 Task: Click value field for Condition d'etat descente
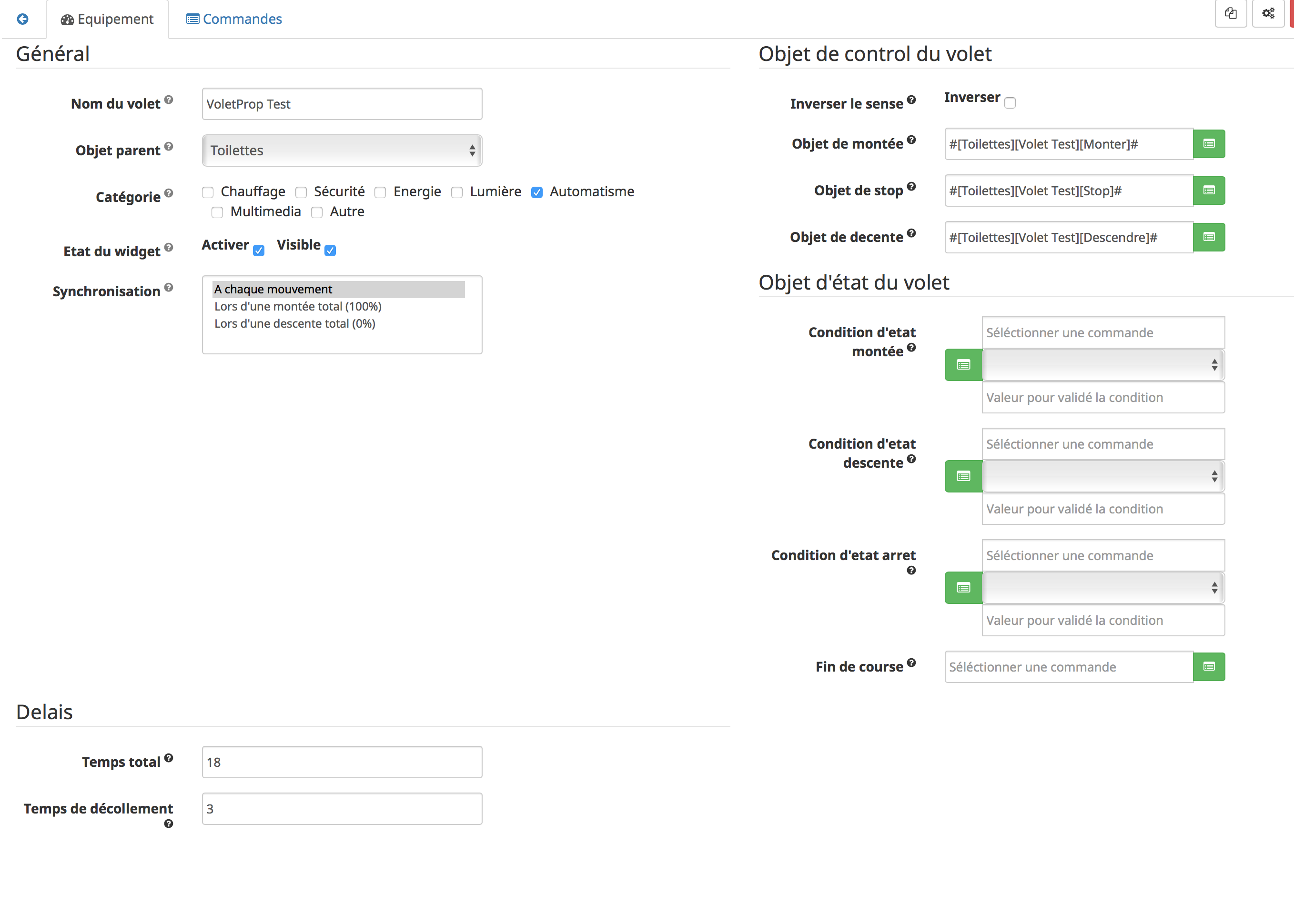pyautogui.click(x=1103, y=509)
